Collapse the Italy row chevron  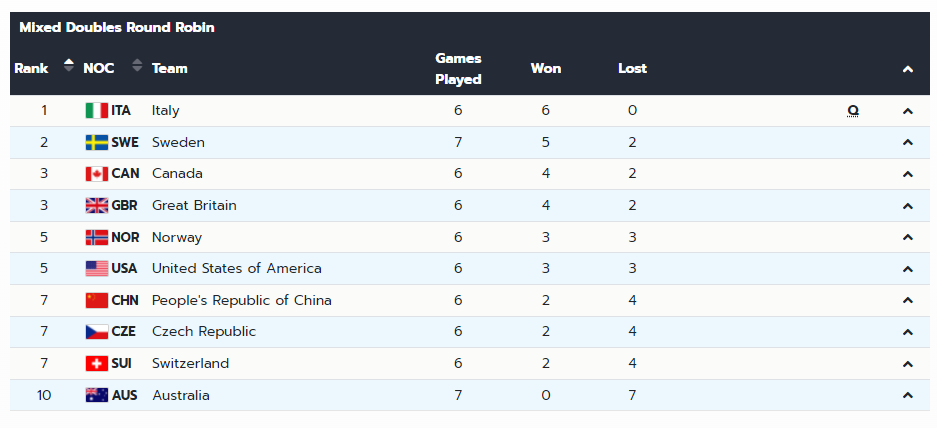coord(908,111)
